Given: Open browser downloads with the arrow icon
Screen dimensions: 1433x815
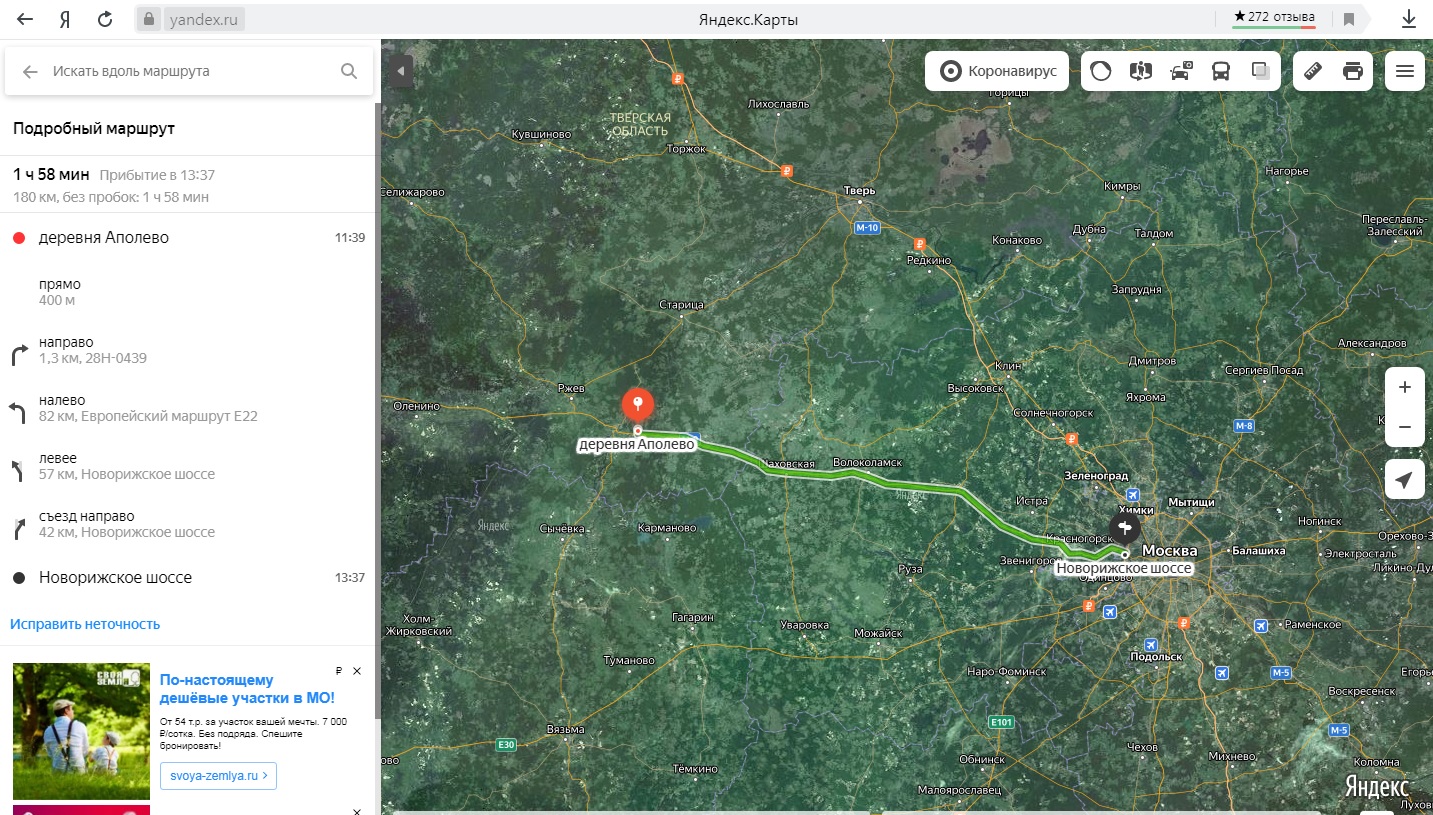Looking at the screenshot, I should click(x=1409, y=19).
